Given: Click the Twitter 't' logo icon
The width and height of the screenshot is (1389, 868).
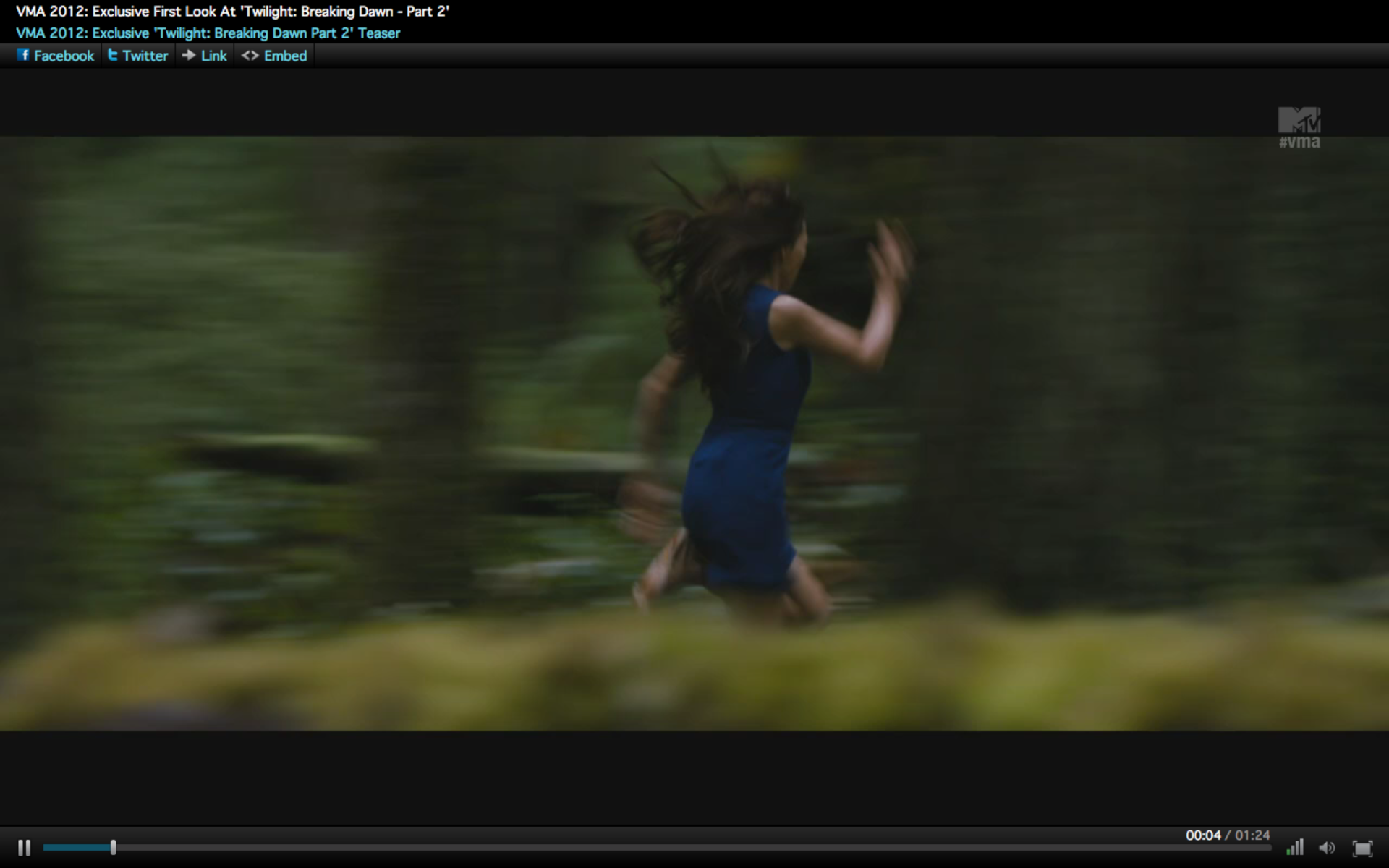Looking at the screenshot, I should (113, 55).
